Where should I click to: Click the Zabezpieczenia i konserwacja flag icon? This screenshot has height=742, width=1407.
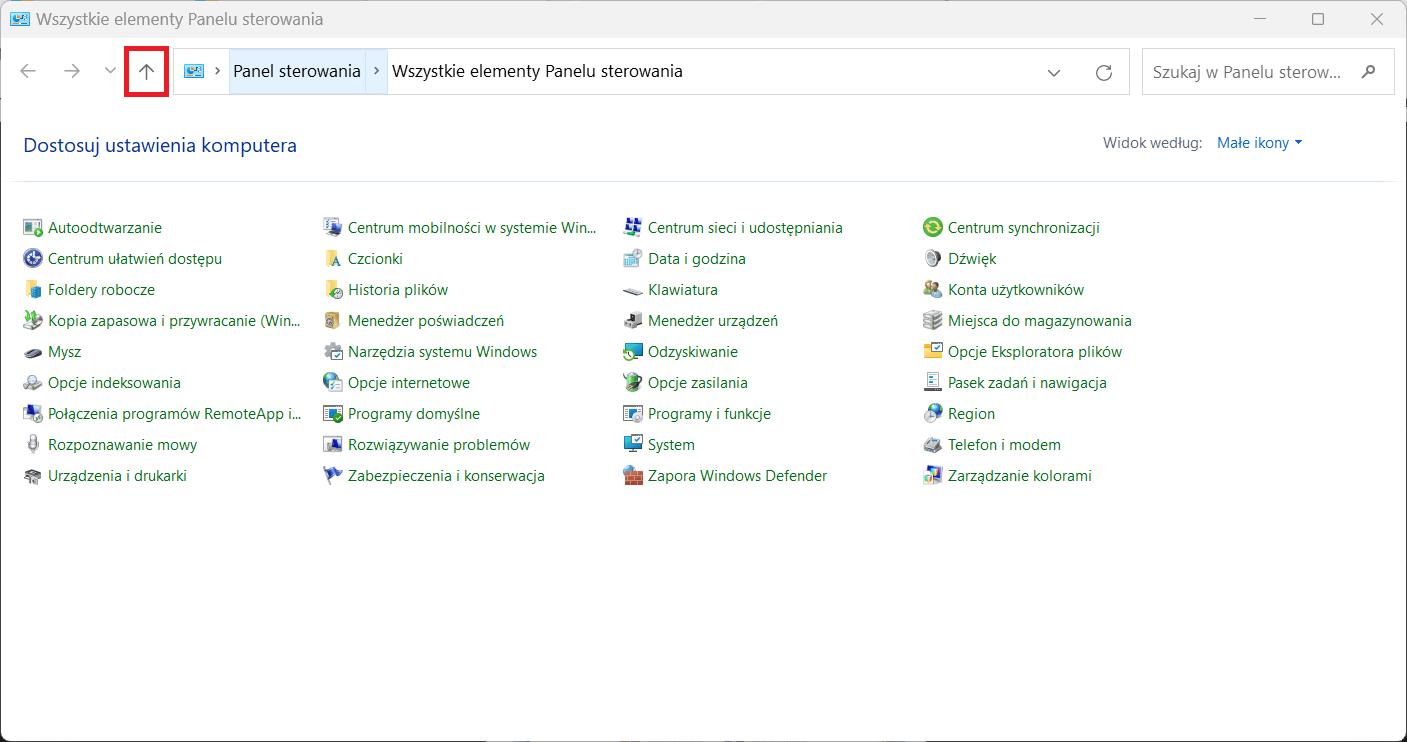point(333,476)
